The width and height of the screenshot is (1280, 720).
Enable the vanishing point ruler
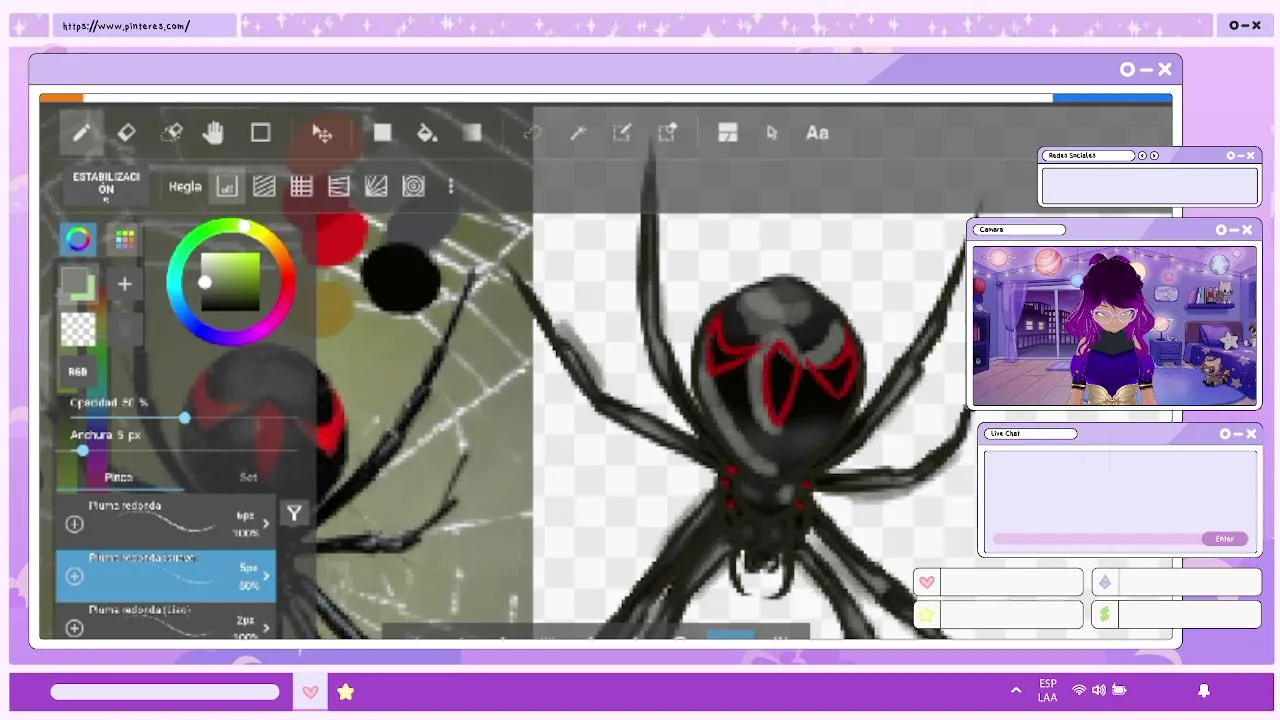[x=338, y=186]
